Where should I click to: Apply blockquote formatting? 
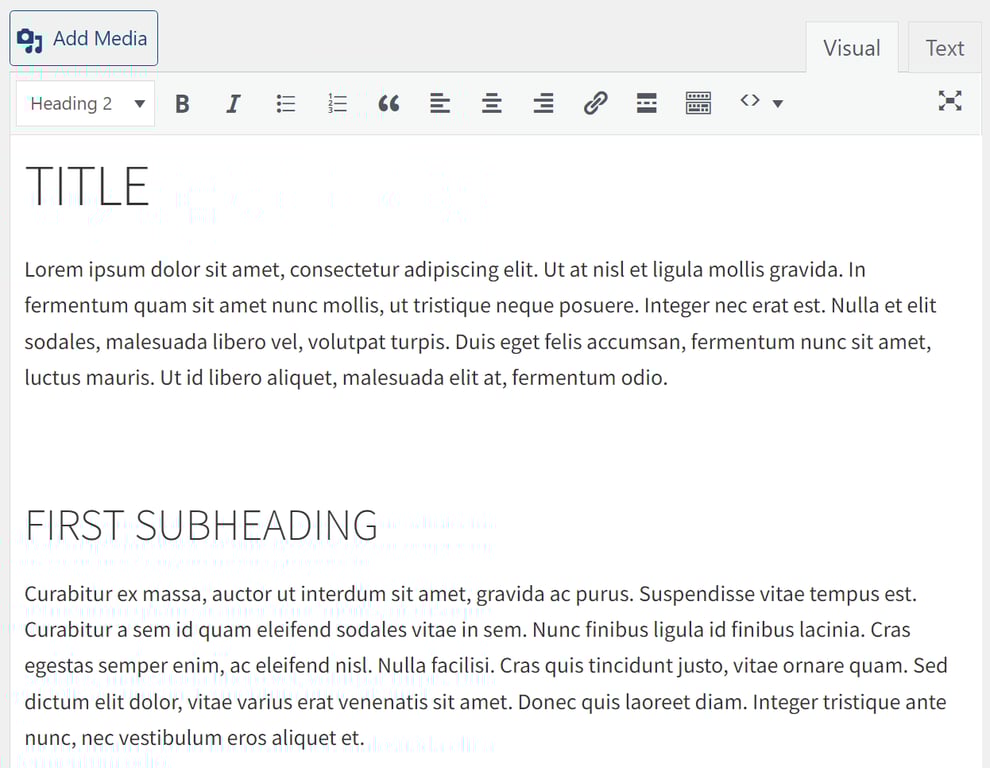(x=389, y=102)
